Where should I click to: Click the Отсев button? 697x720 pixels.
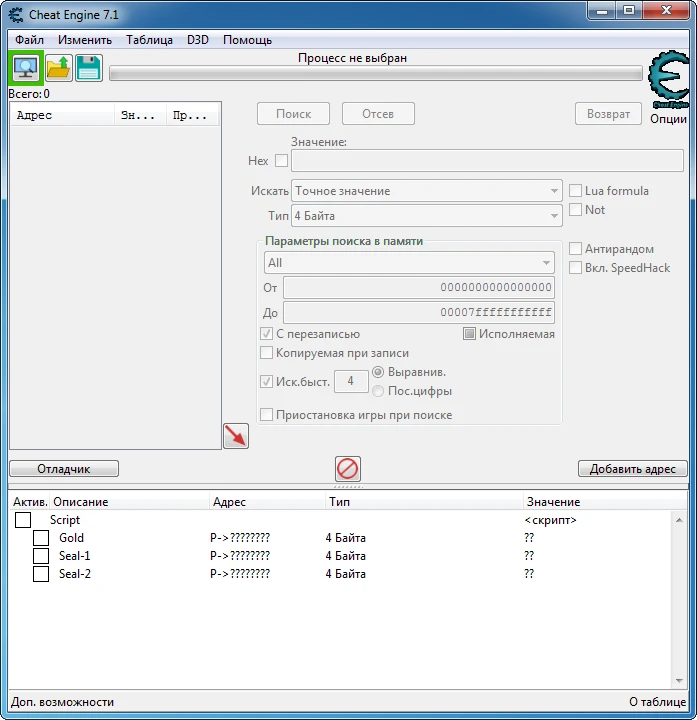tap(378, 113)
